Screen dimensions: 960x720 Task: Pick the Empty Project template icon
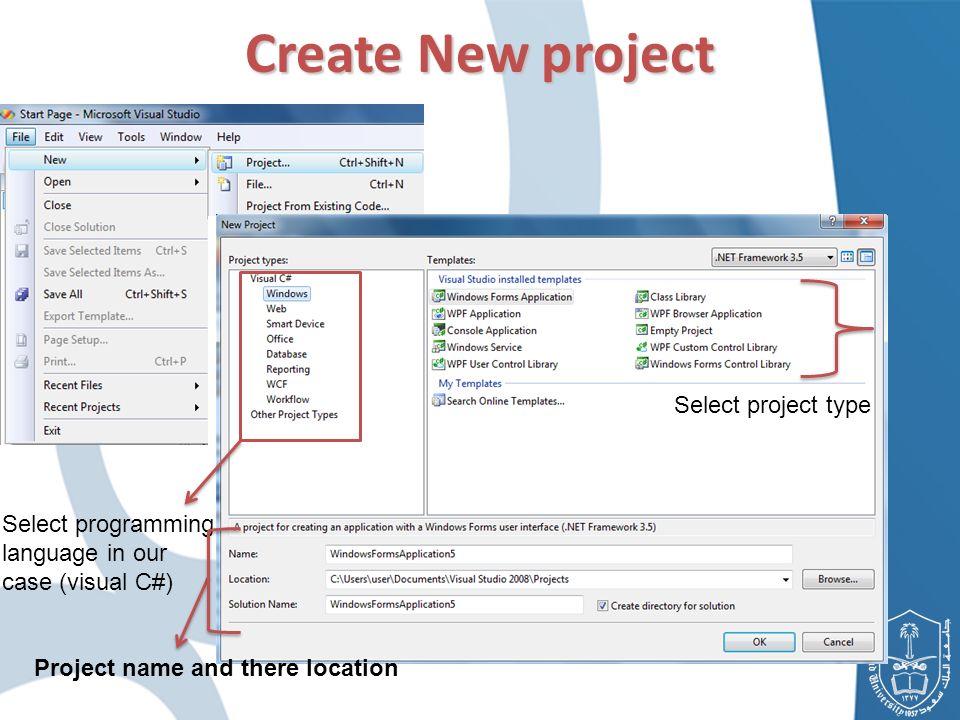tap(642, 330)
